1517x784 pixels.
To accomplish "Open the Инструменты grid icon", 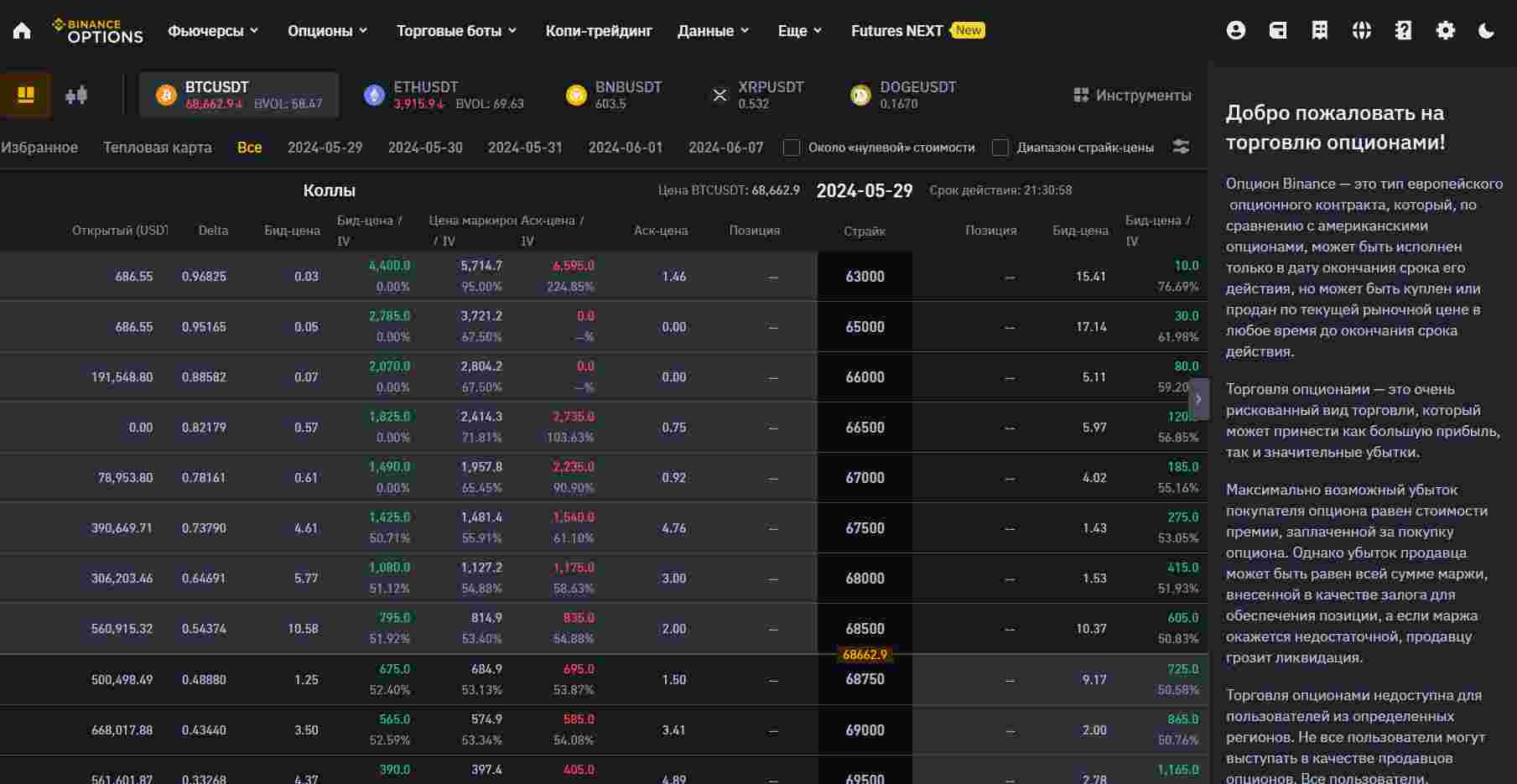I will click(x=1081, y=95).
